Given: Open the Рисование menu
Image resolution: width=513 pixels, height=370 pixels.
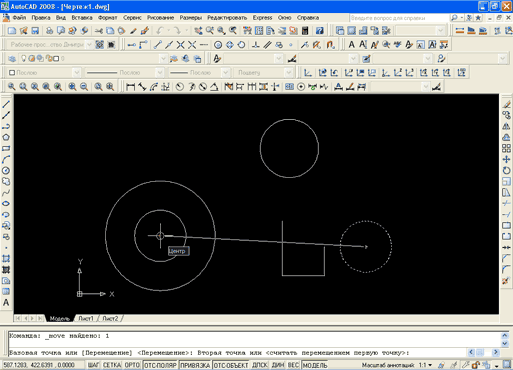Looking at the screenshot, I should [x=160, y=18].
